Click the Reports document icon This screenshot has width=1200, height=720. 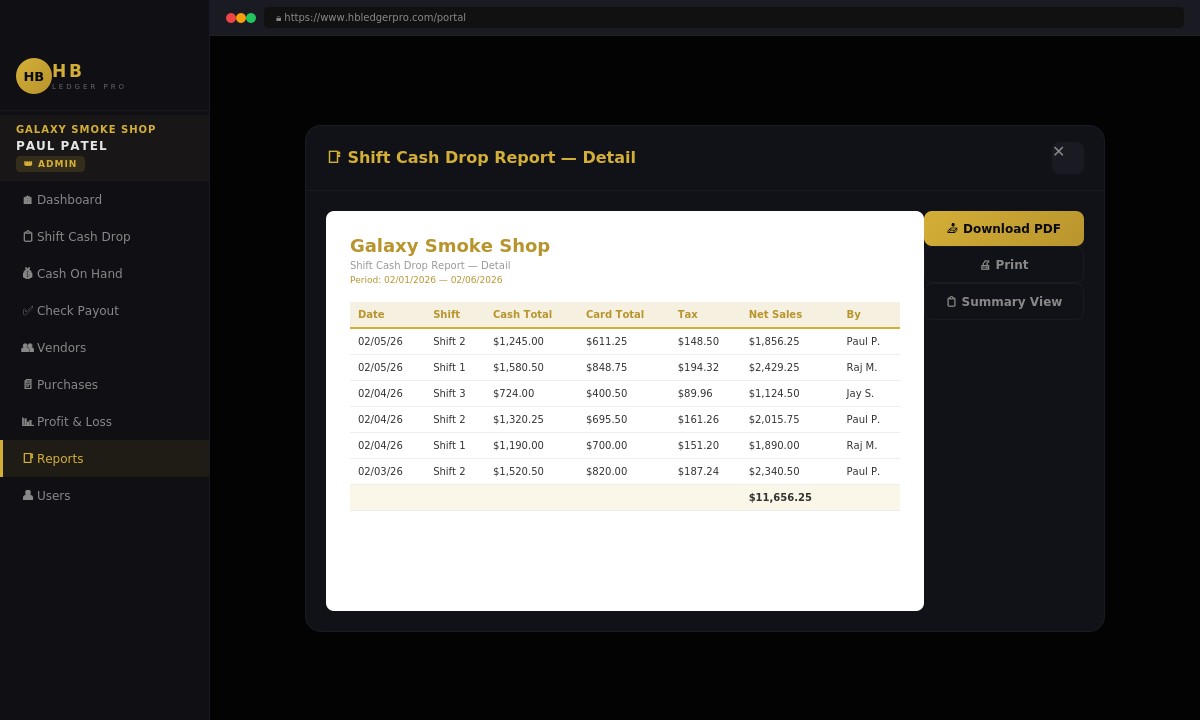27,458
